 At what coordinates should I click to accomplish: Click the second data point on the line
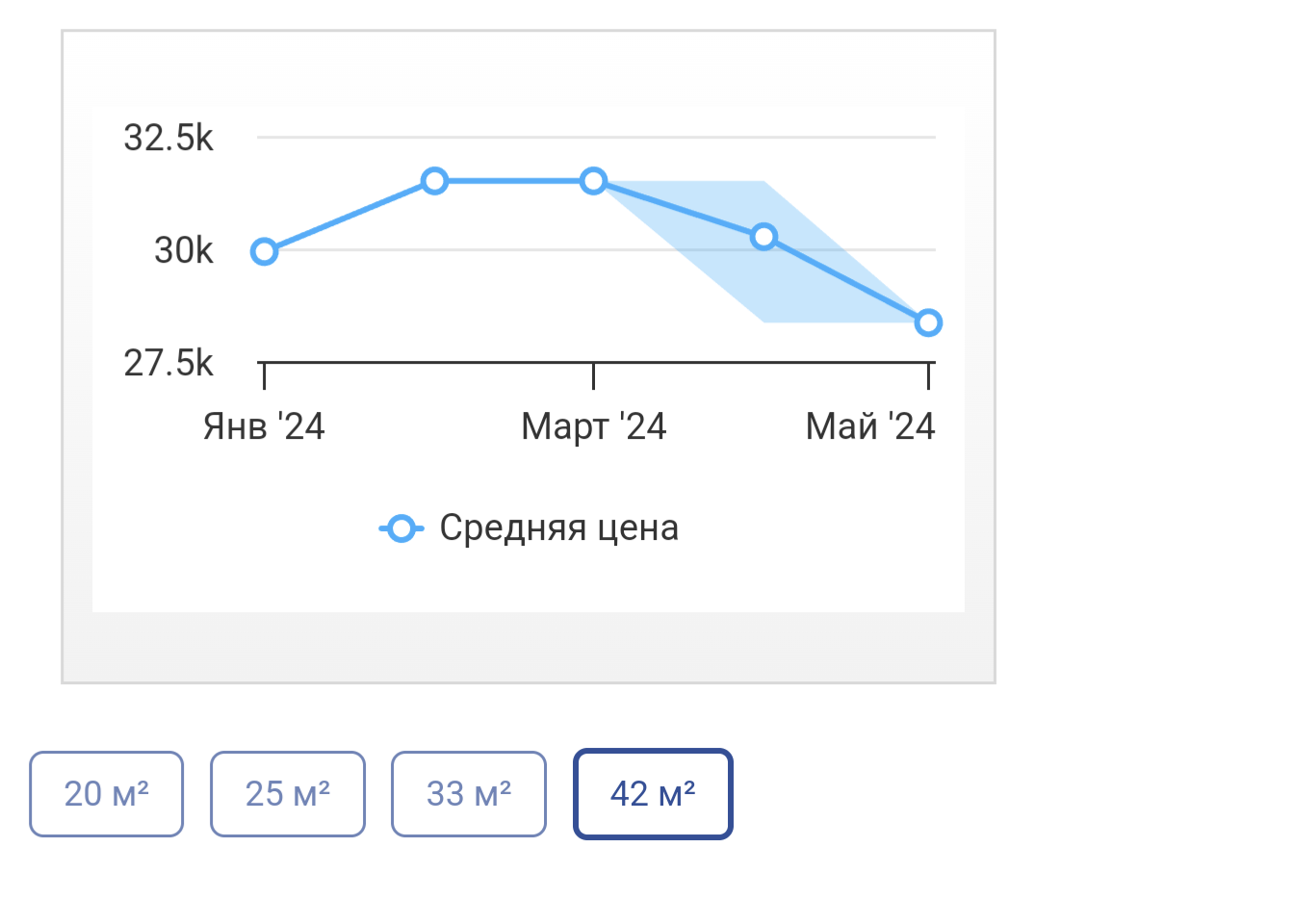coord(435,181)
